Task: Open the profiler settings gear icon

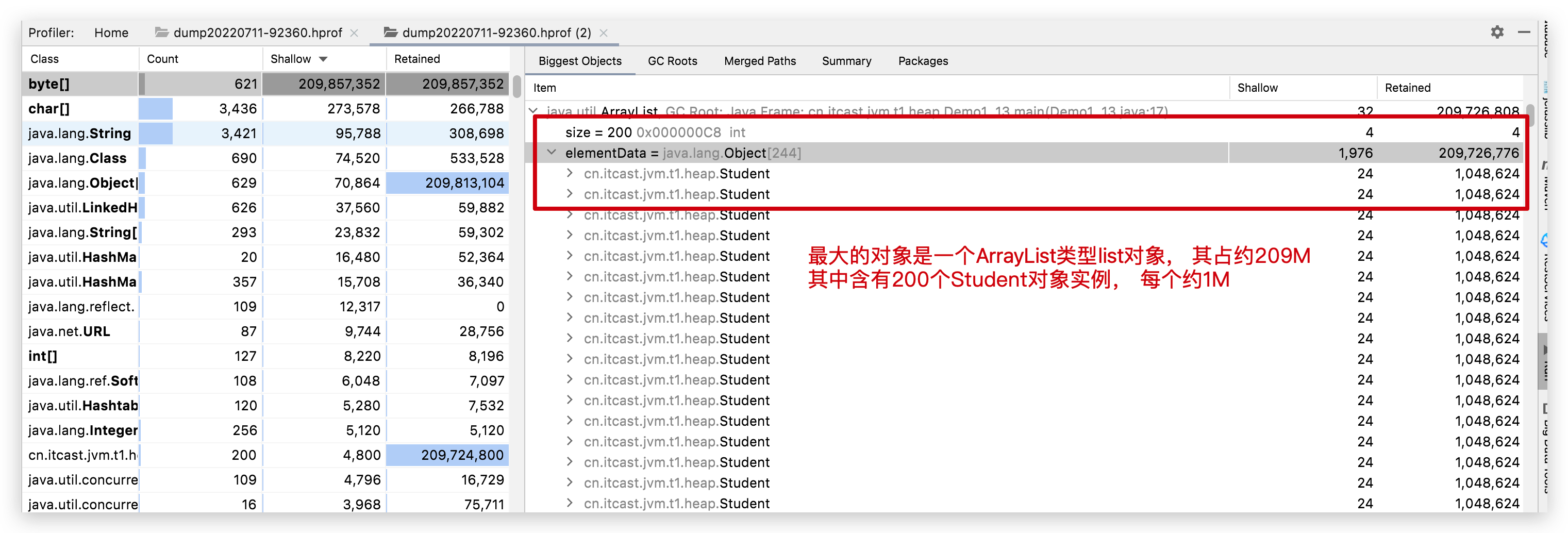Action: pos(1497,32)
